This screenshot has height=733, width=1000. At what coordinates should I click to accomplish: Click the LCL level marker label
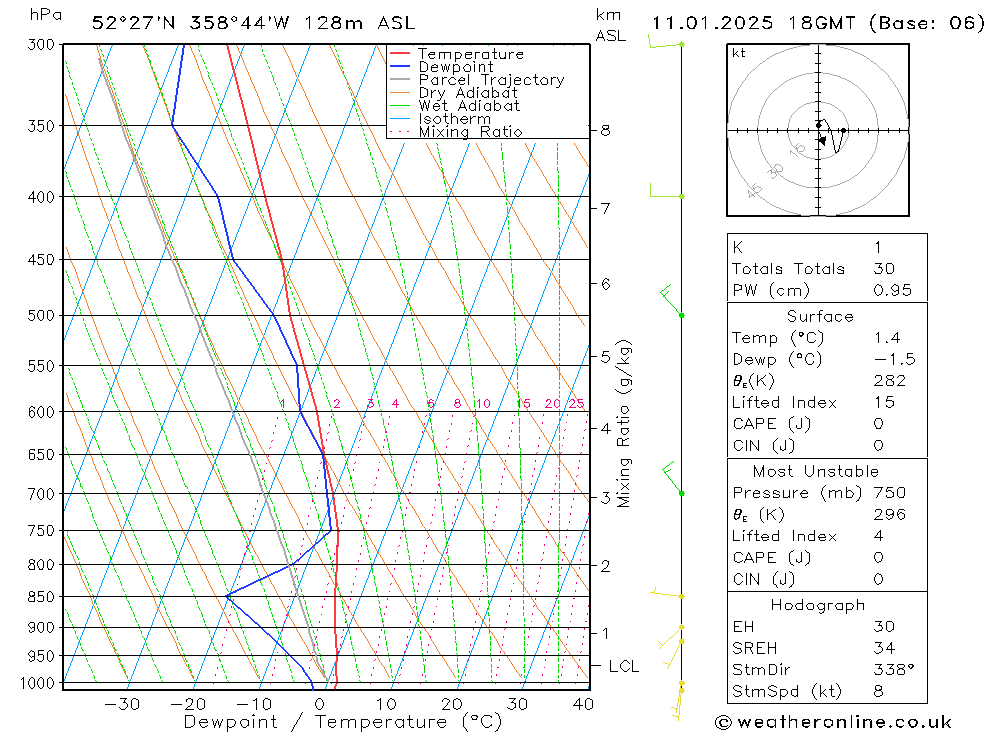(623, 666)
